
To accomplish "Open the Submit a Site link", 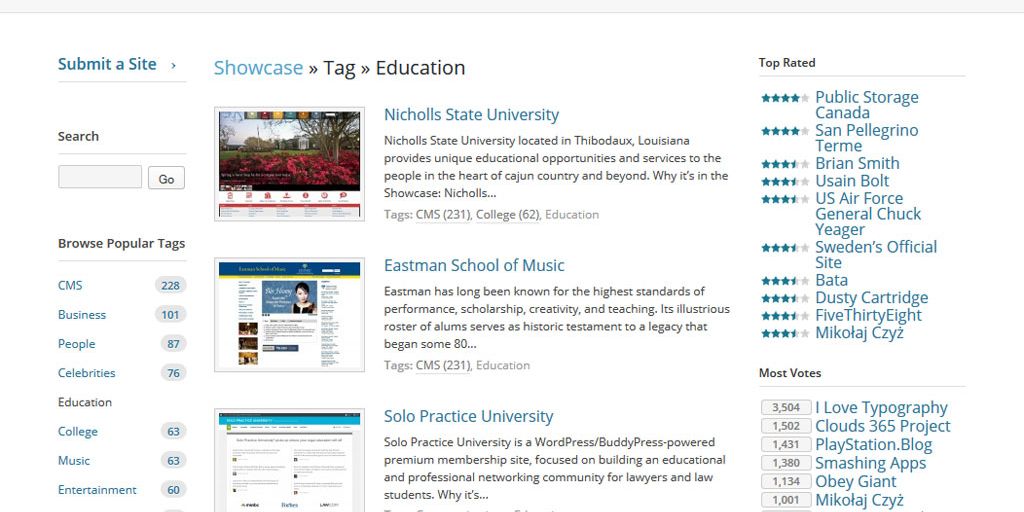I will pos(107,64).
